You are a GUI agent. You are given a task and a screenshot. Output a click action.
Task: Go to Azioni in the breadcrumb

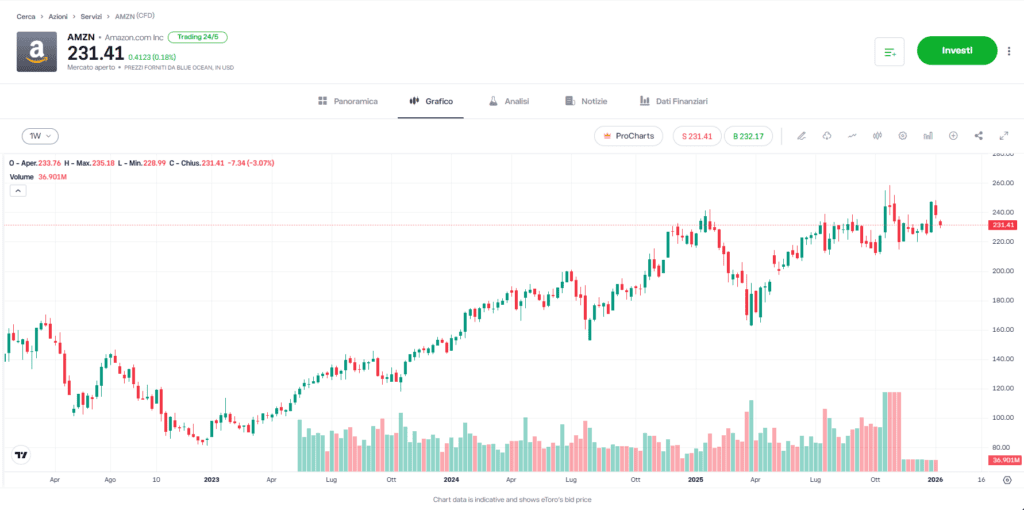[x=58, y=17]
